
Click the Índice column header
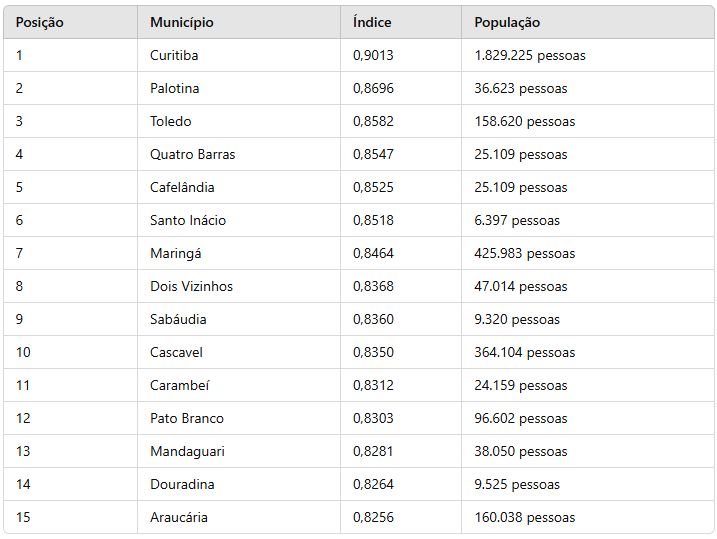click(372, 22)
